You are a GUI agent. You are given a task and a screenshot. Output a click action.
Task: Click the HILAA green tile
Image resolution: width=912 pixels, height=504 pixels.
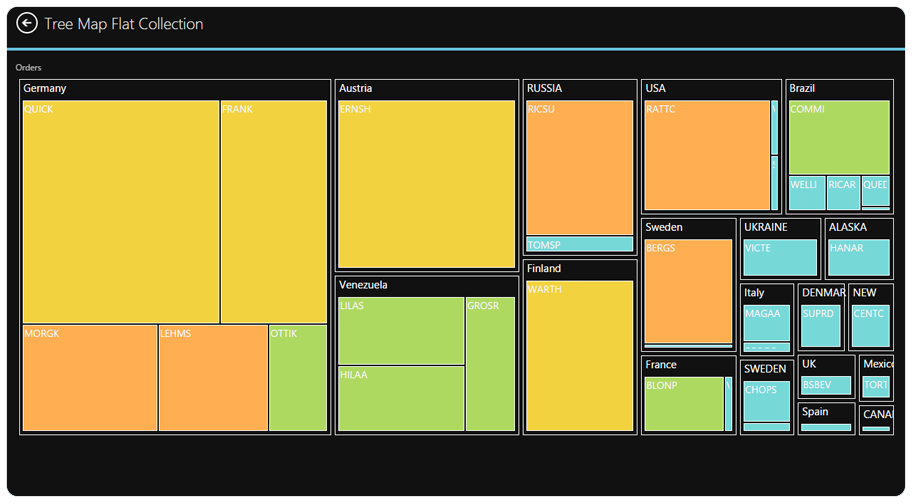pos(401,398)
